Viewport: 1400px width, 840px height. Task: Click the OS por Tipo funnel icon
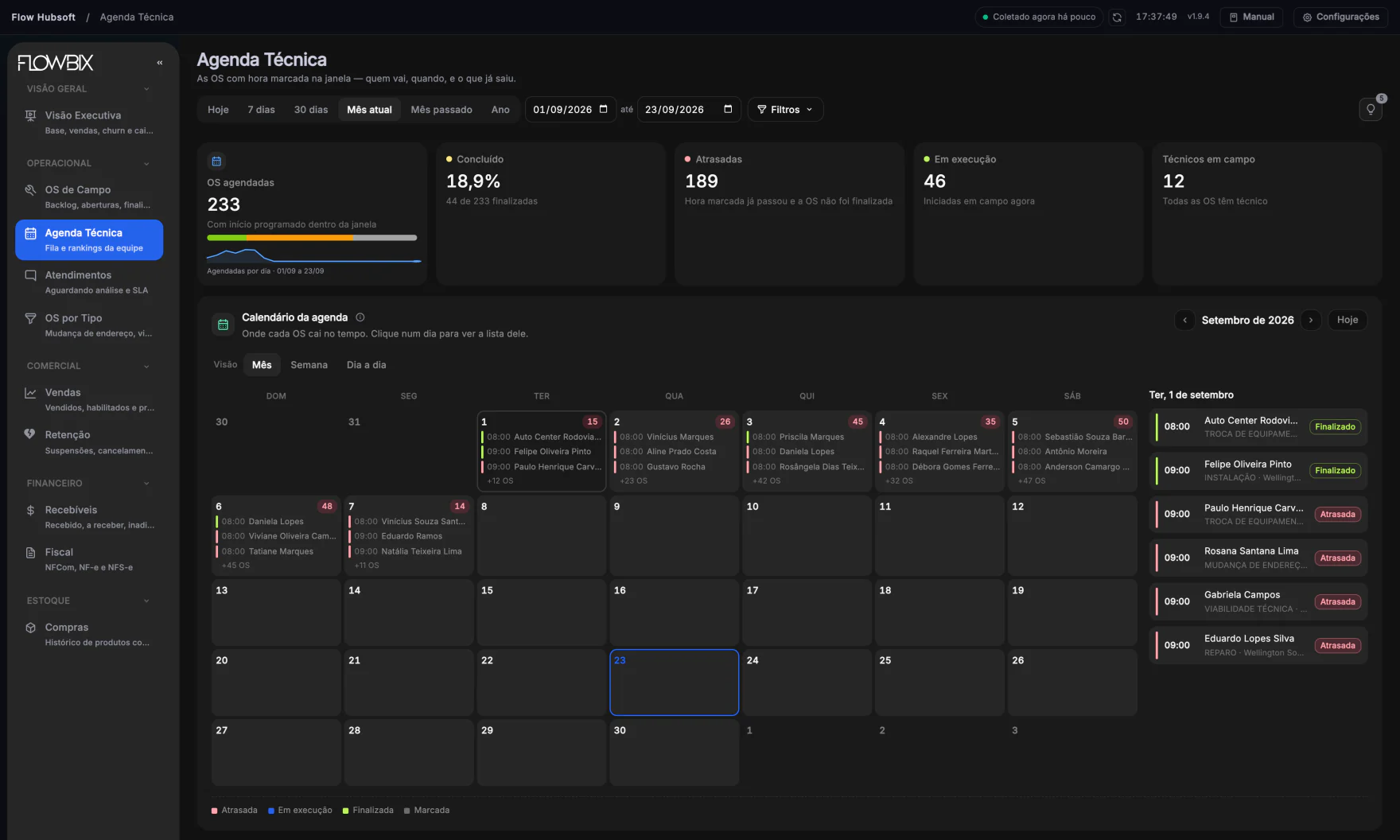[x=30, y=318]
